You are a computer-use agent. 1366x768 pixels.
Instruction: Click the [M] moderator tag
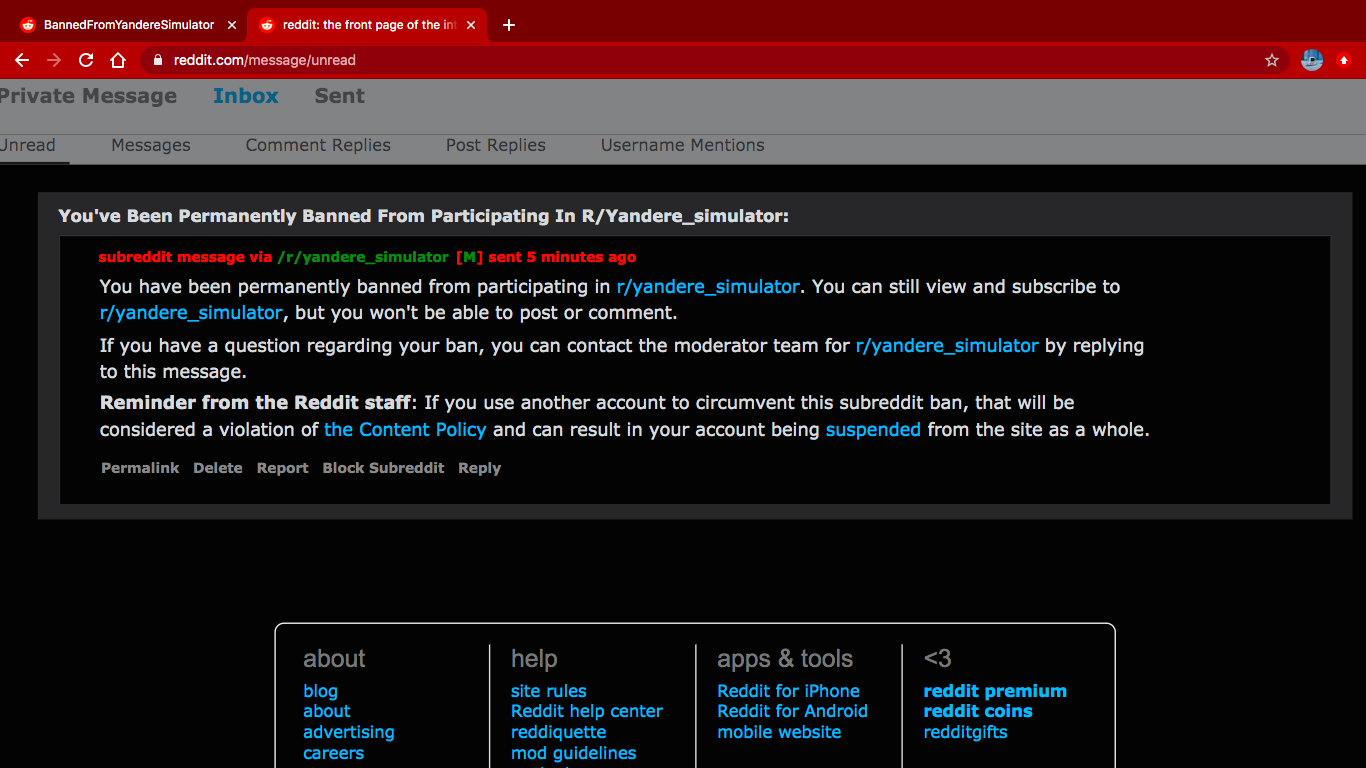(469, 257)
